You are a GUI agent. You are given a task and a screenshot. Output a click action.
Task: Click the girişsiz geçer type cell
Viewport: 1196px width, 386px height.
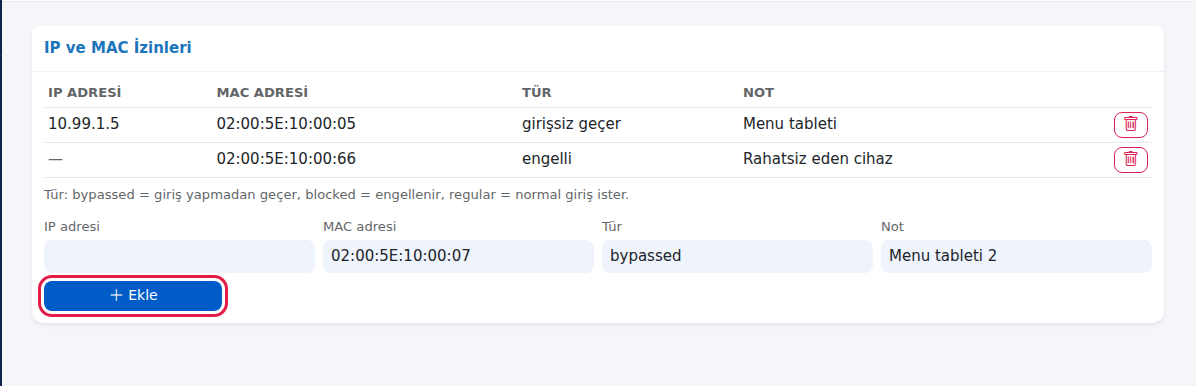click(x=571, y=124)
